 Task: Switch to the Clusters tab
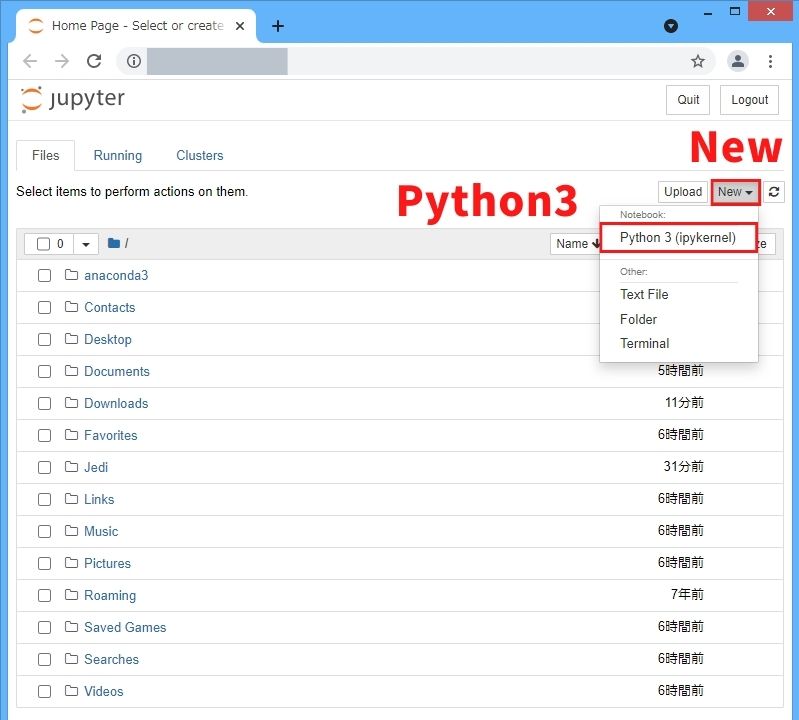[x=200, y=155]
